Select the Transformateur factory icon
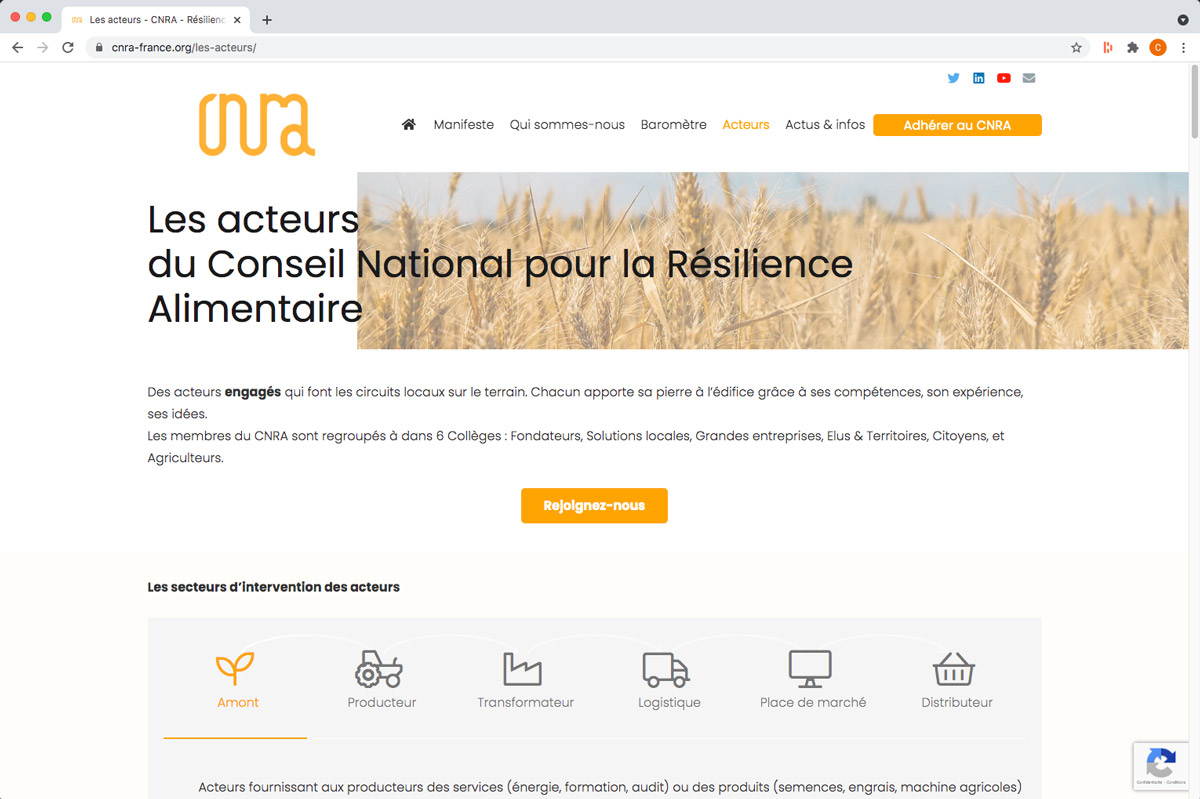This screenshot has width=1200, height=799. click(x=525, y=668)
